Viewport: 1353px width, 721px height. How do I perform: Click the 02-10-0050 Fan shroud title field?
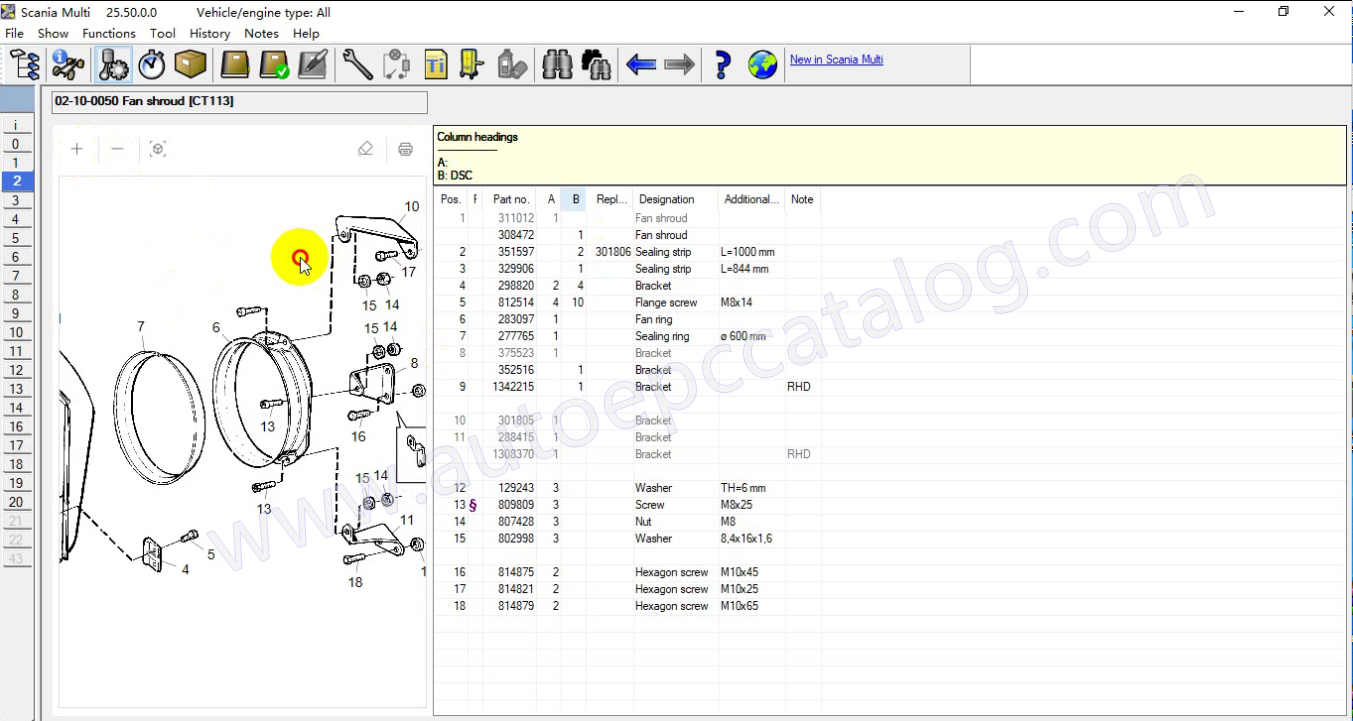[x=239, y=102]
